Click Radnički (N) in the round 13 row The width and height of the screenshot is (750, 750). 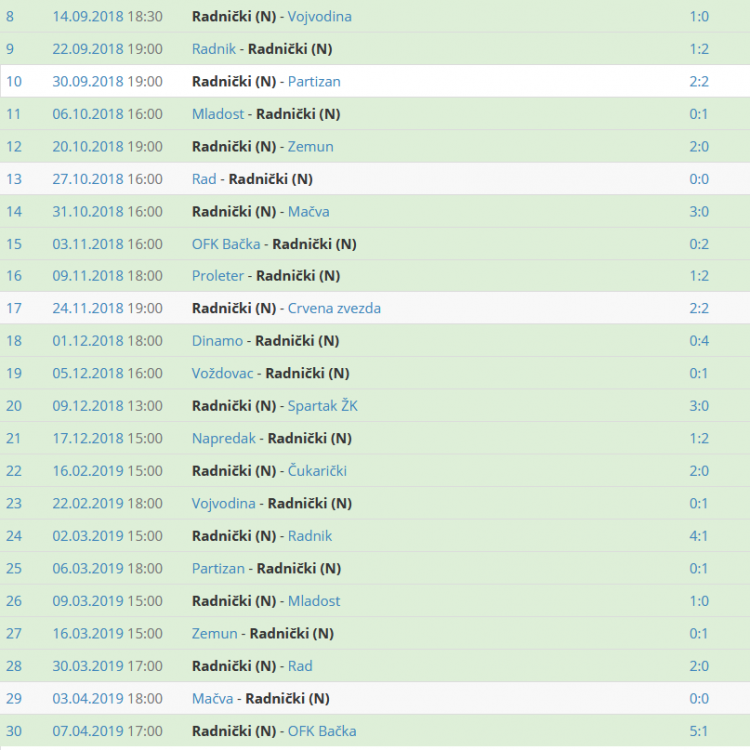coord(270,179)
